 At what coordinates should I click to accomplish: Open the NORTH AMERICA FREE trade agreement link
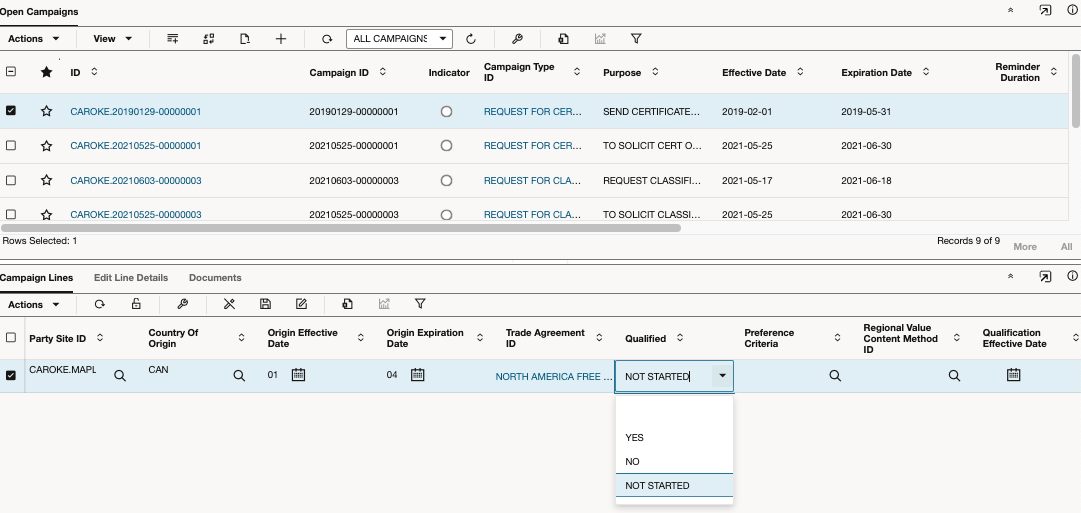(554, 376)
